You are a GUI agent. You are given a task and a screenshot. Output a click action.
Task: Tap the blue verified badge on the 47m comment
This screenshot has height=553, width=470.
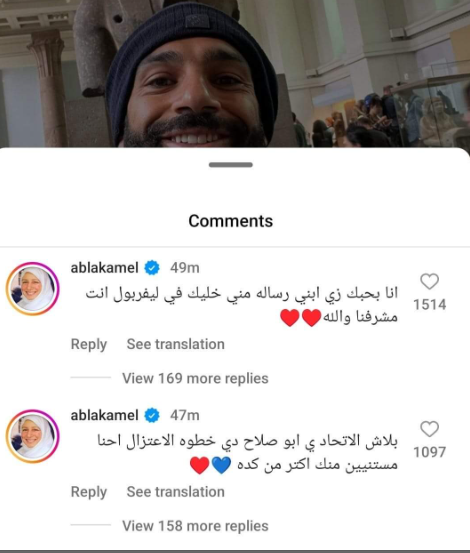point(152,415)
